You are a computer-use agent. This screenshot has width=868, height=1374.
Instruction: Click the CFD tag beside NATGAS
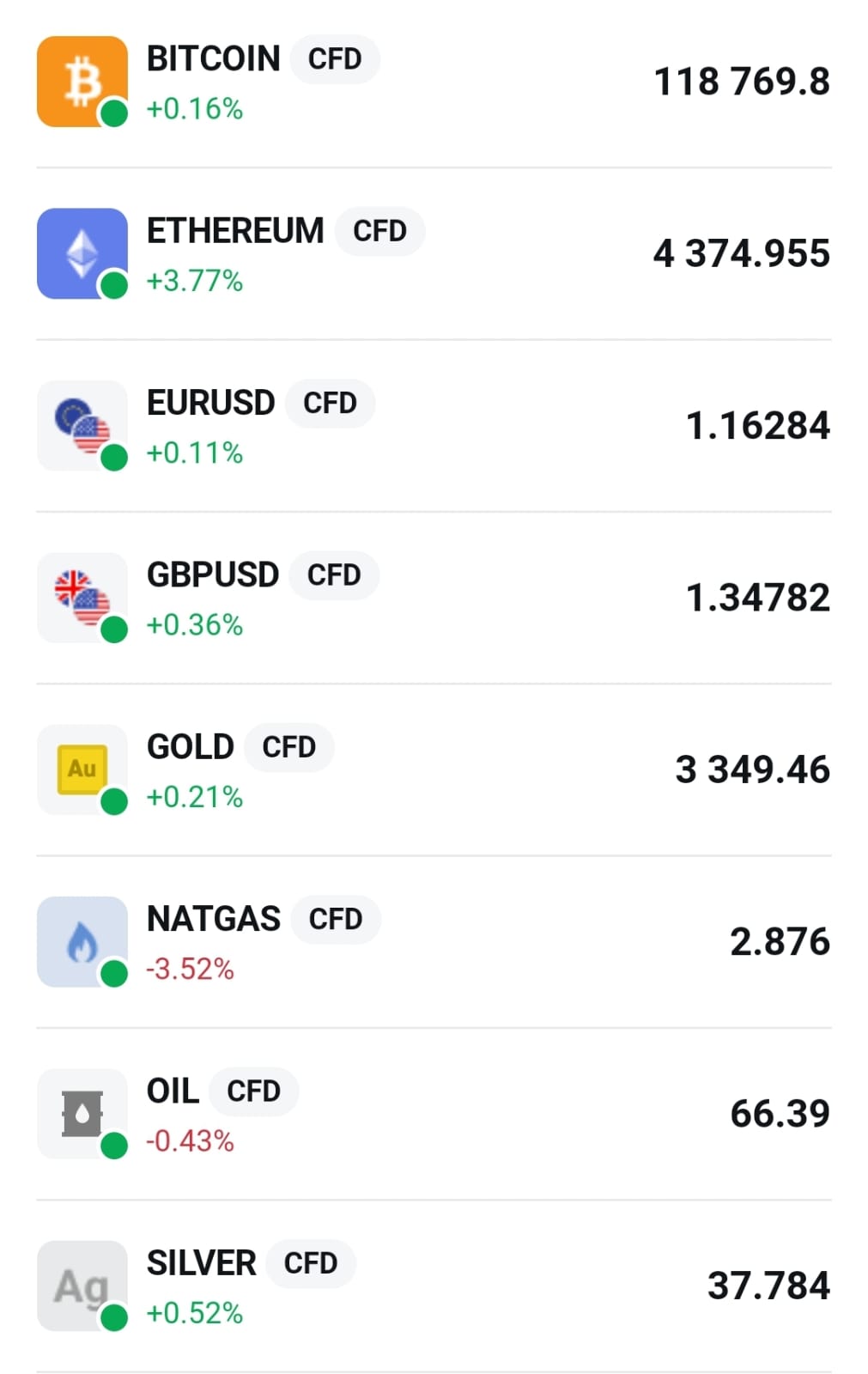pos(335,919)
